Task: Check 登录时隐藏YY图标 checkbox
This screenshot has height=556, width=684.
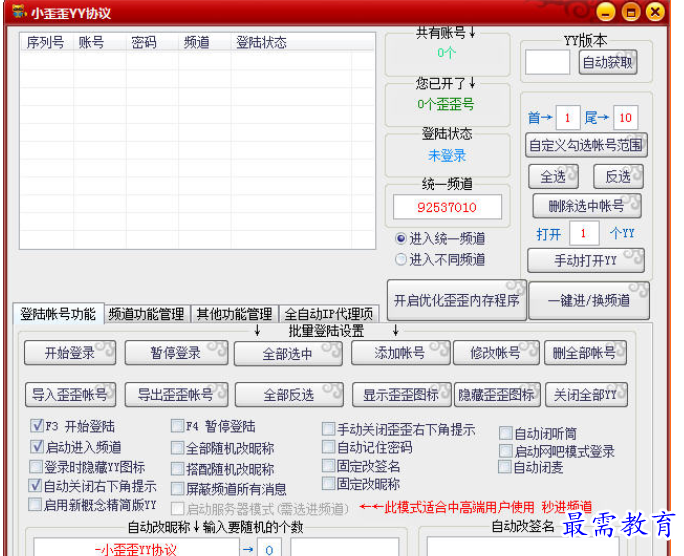Action: (36, 467)
